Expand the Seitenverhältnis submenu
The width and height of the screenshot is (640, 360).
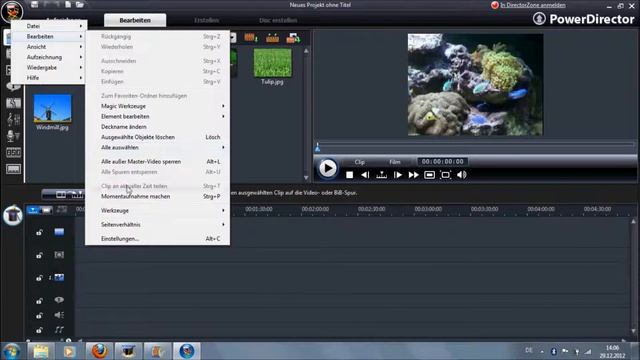(x=158, y=224)
